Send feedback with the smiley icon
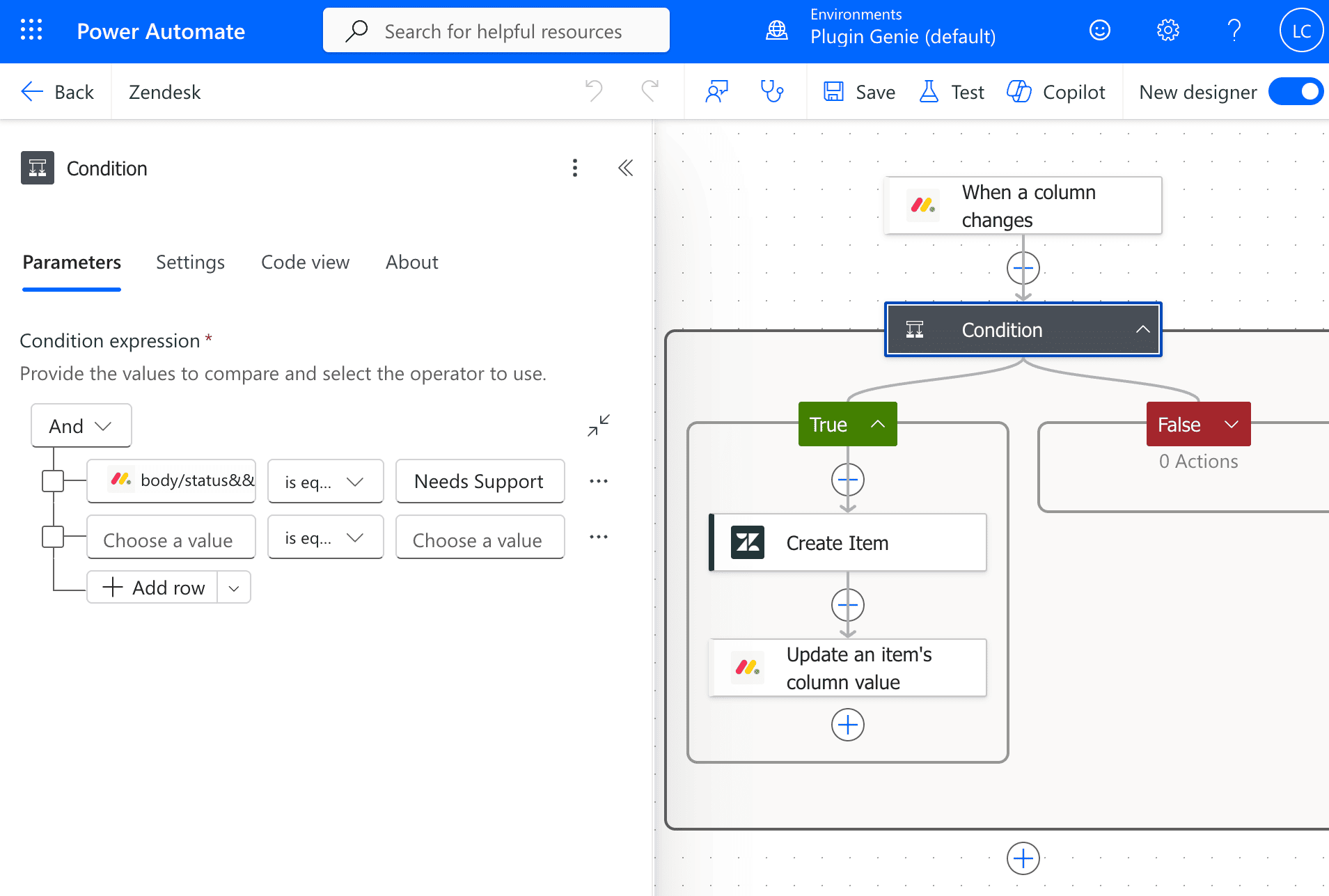 (x=1100, y=31)
